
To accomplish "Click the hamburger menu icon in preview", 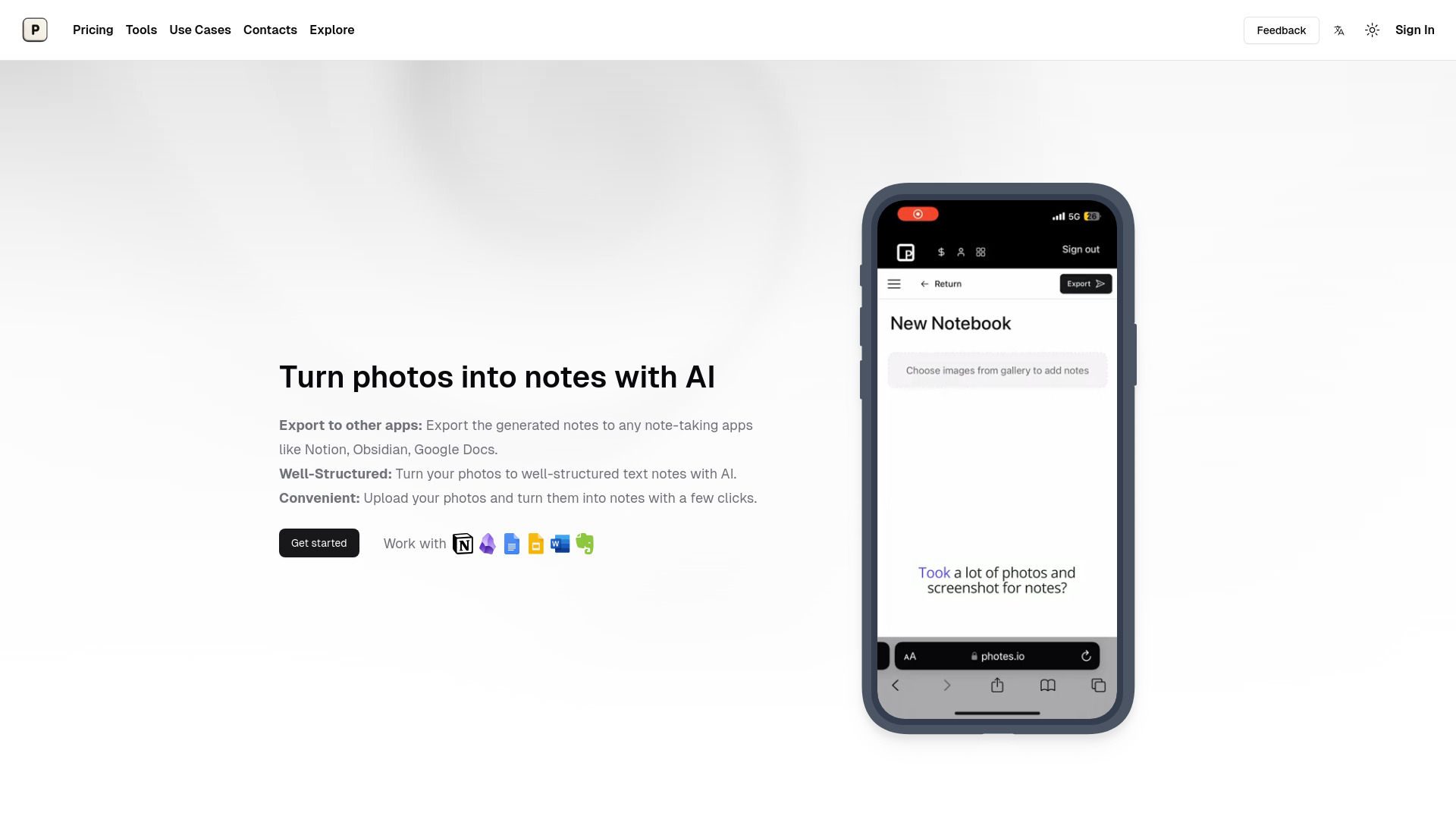I will [894, 284].
